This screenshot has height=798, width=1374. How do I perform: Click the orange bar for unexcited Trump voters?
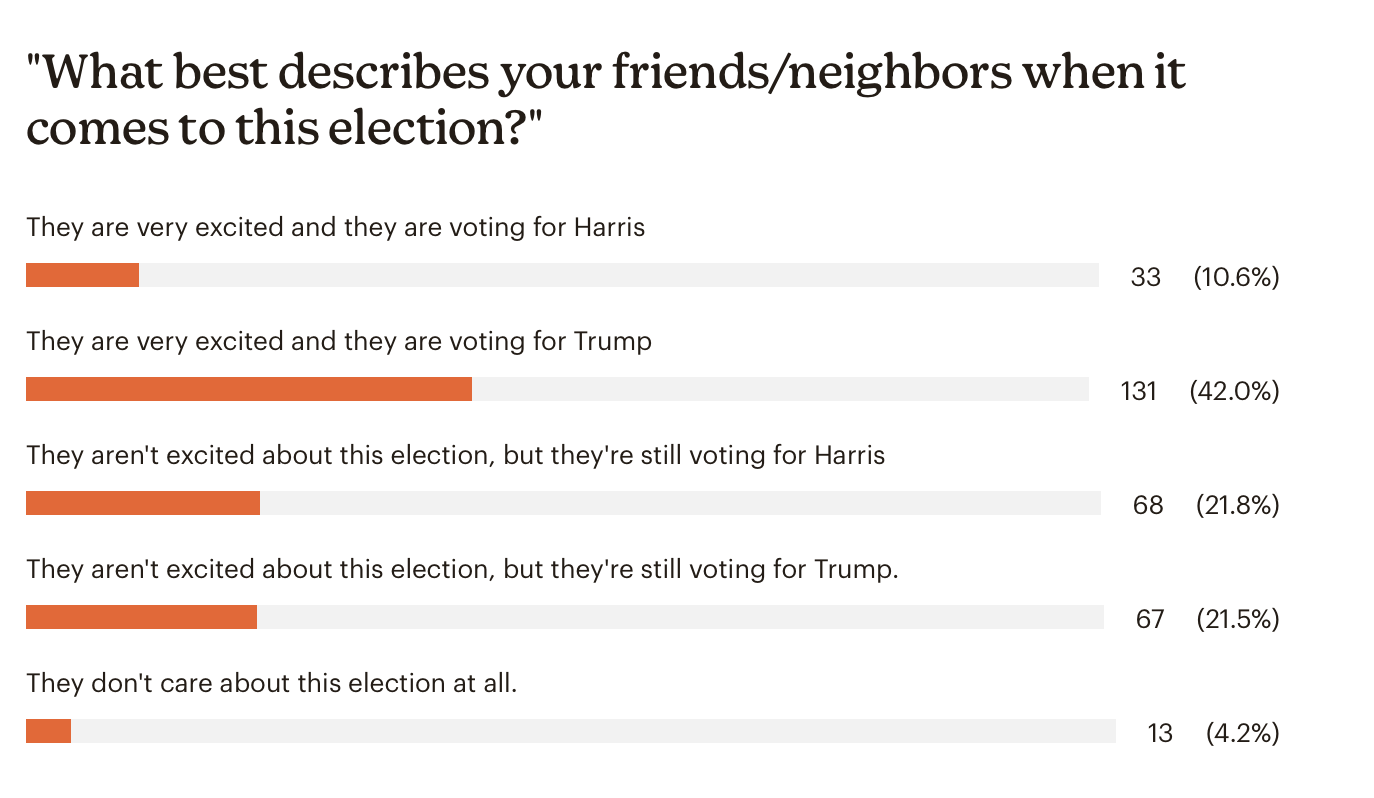tap(141, 617)
